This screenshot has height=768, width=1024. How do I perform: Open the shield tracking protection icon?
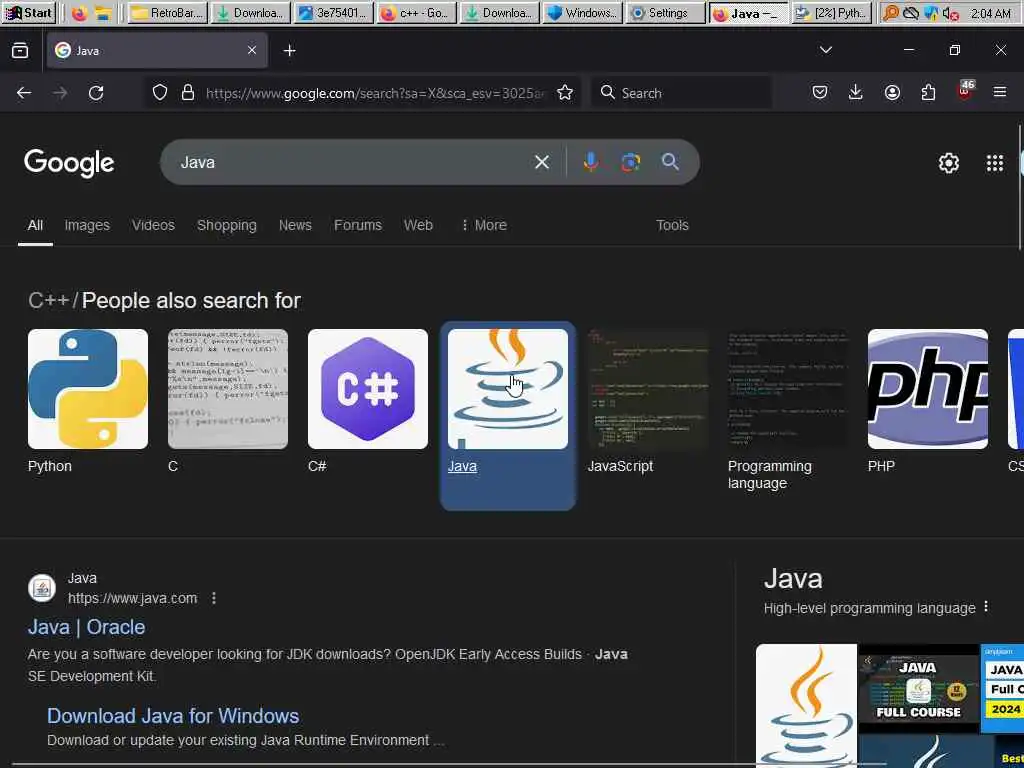(x=160, y=92)
